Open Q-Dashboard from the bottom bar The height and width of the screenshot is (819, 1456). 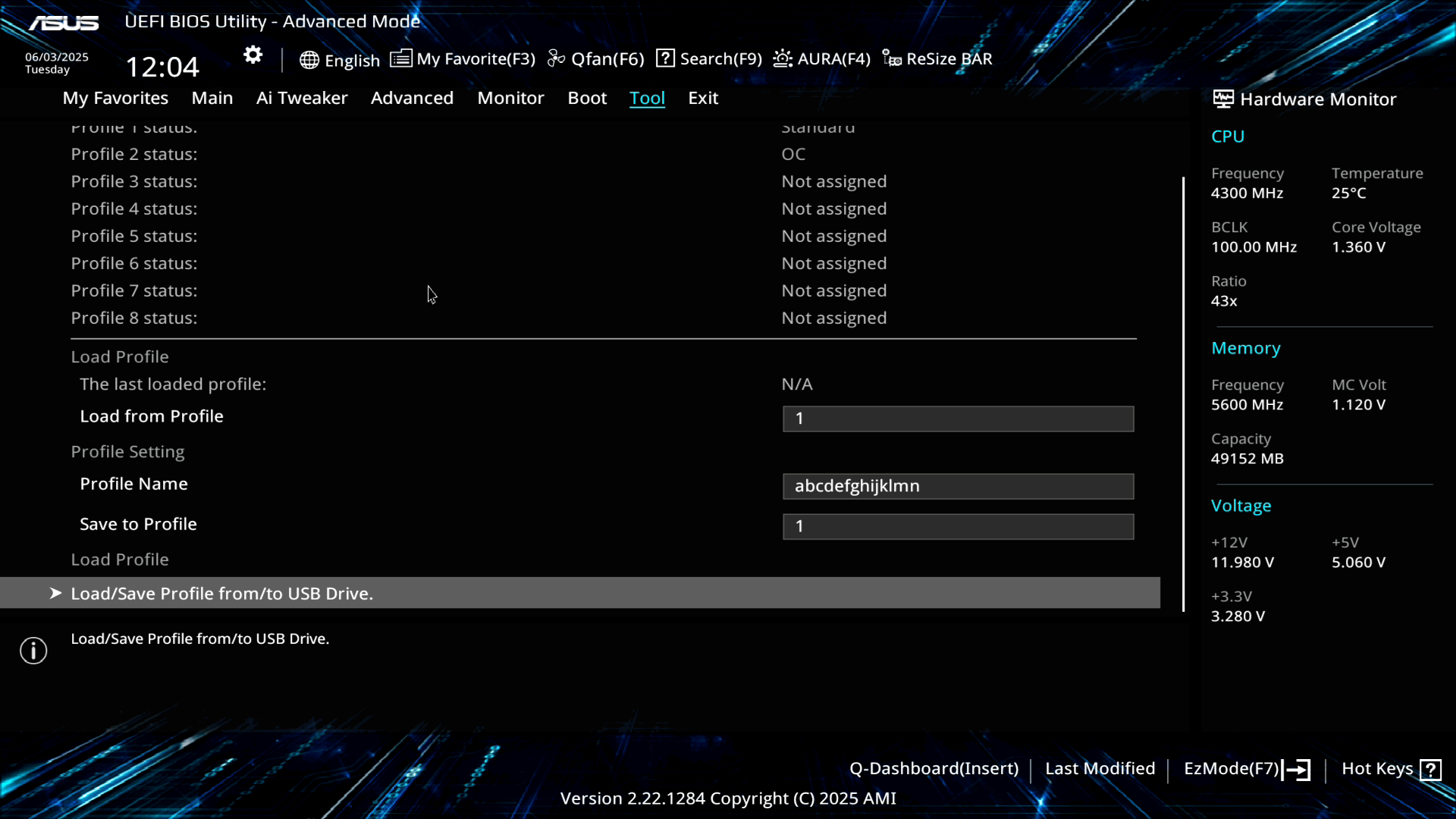point(934,768)
